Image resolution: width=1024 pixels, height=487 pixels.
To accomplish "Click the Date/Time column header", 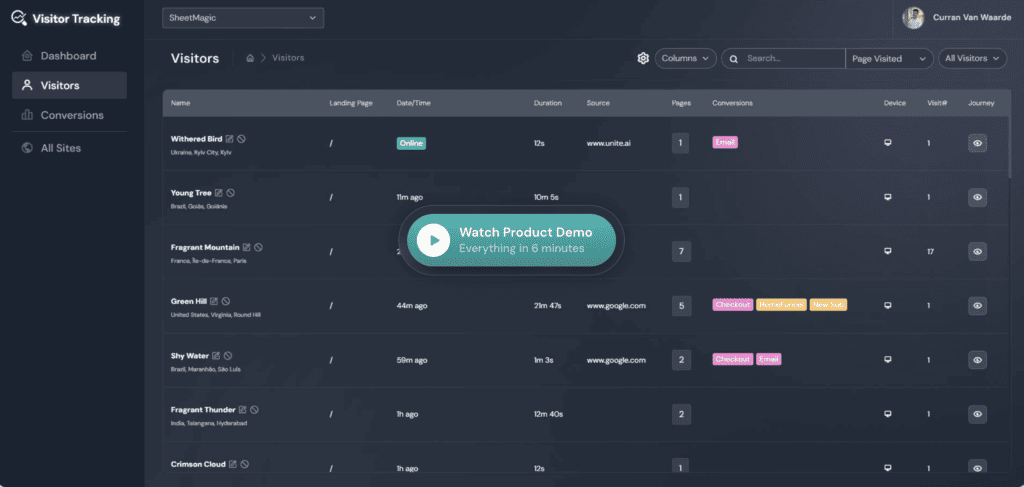I will (x=413, y=103).
